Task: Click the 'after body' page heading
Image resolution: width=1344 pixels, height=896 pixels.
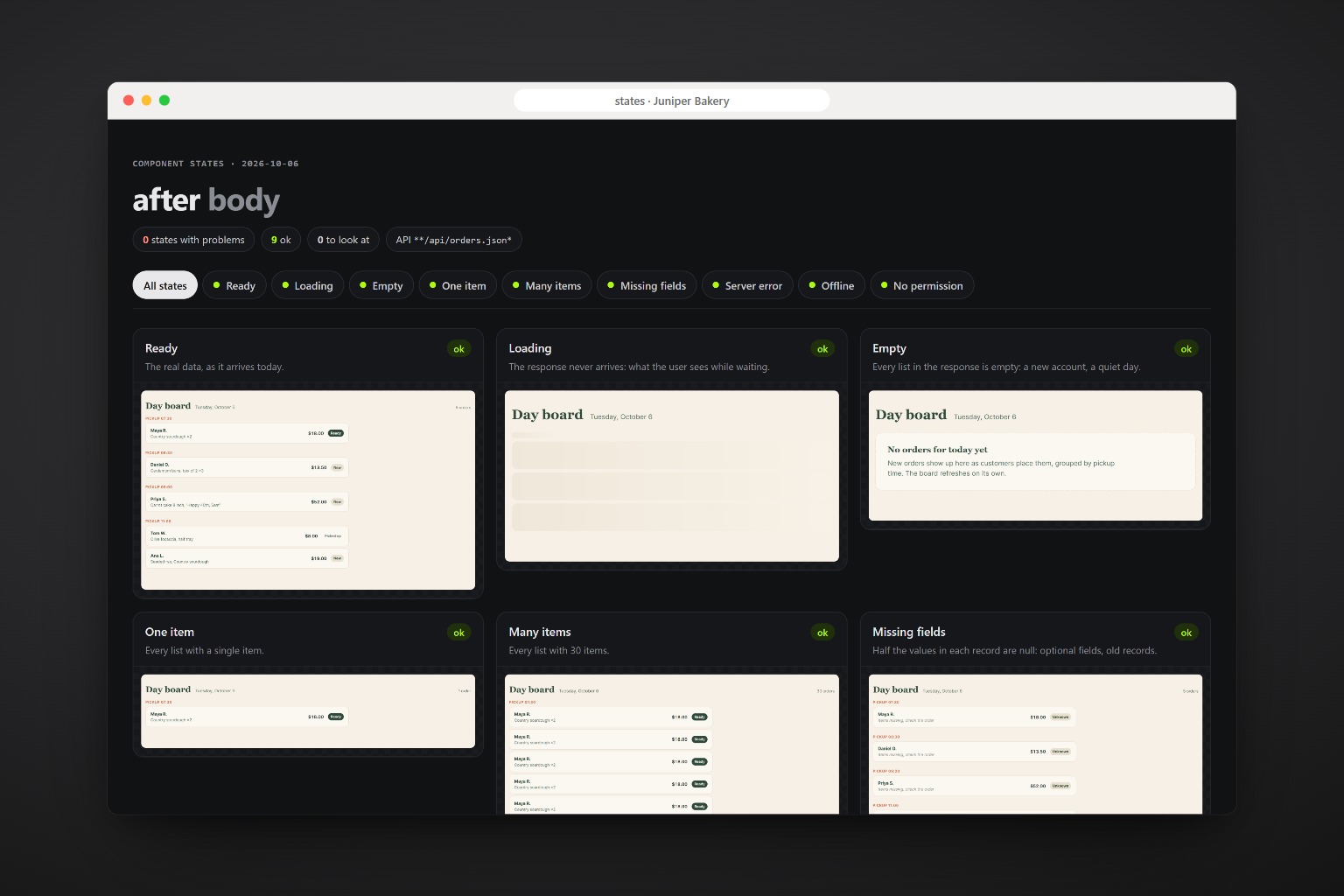Action: (x=206, y=200)
